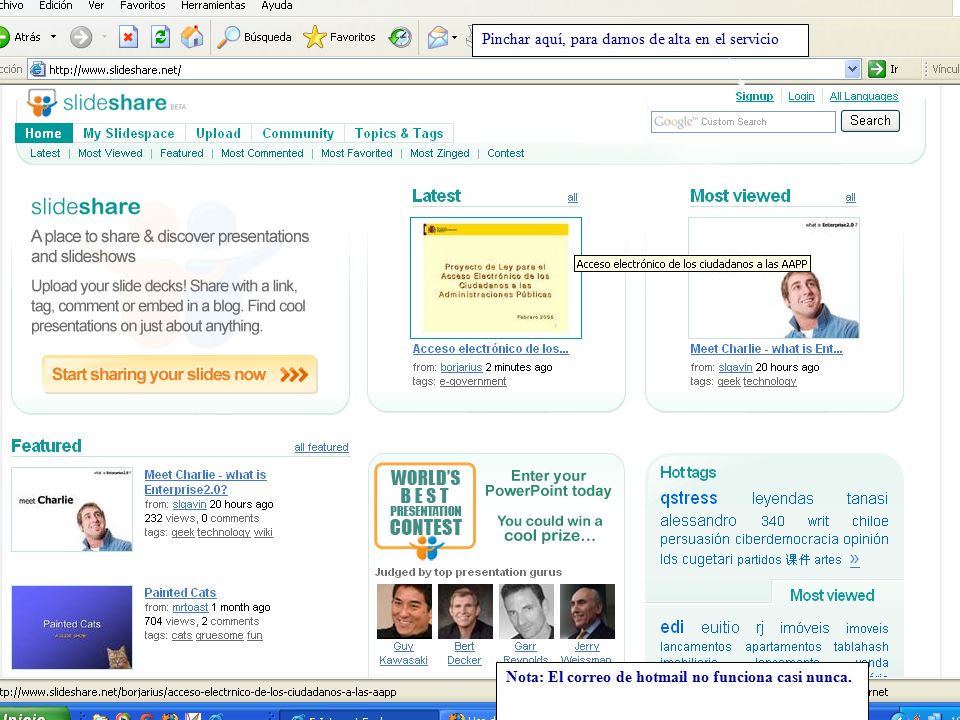Open the Most Zinged link
Screen dimensions: 960x720
[440, 153]
